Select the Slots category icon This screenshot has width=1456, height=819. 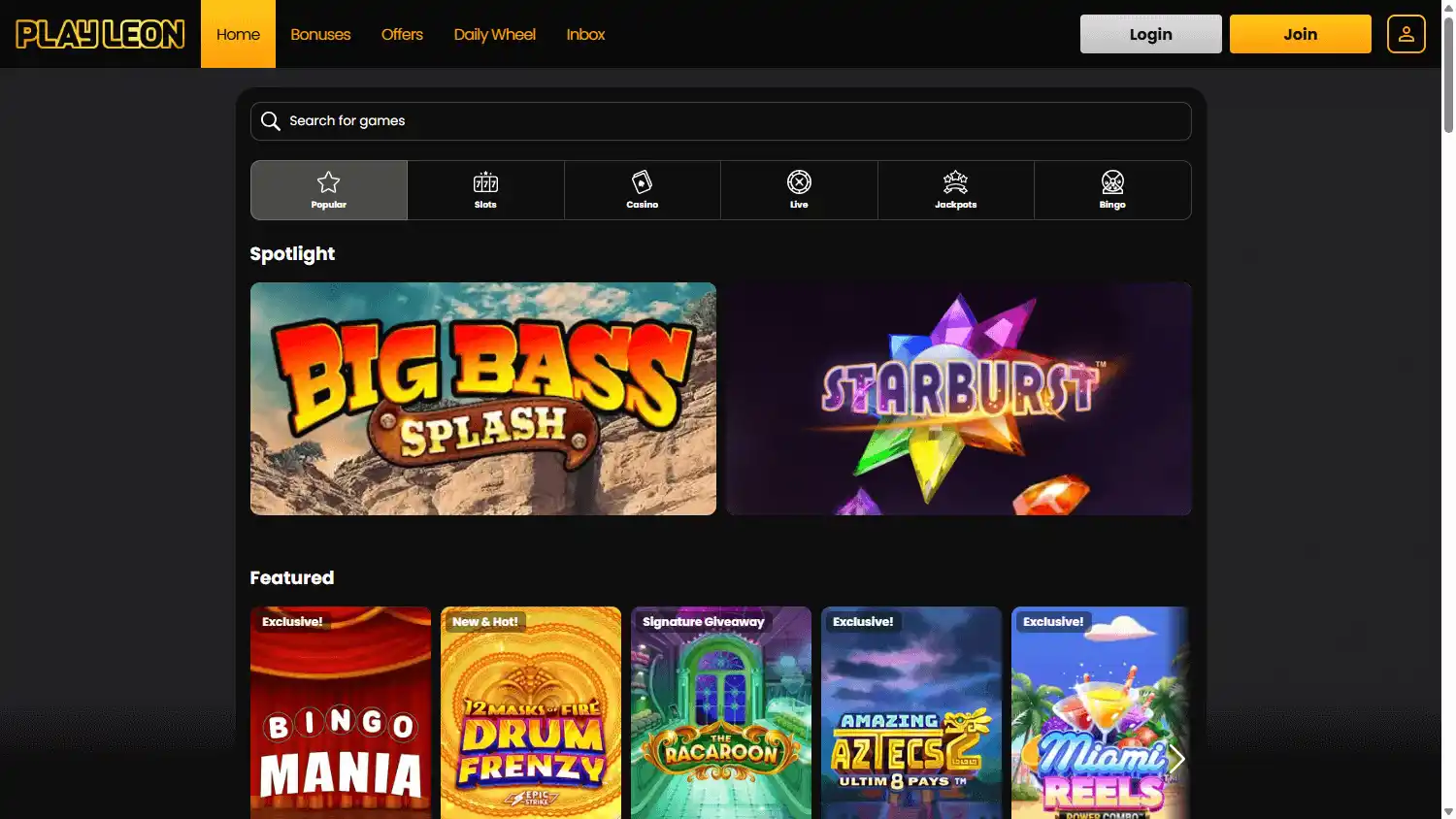point(485,190)
